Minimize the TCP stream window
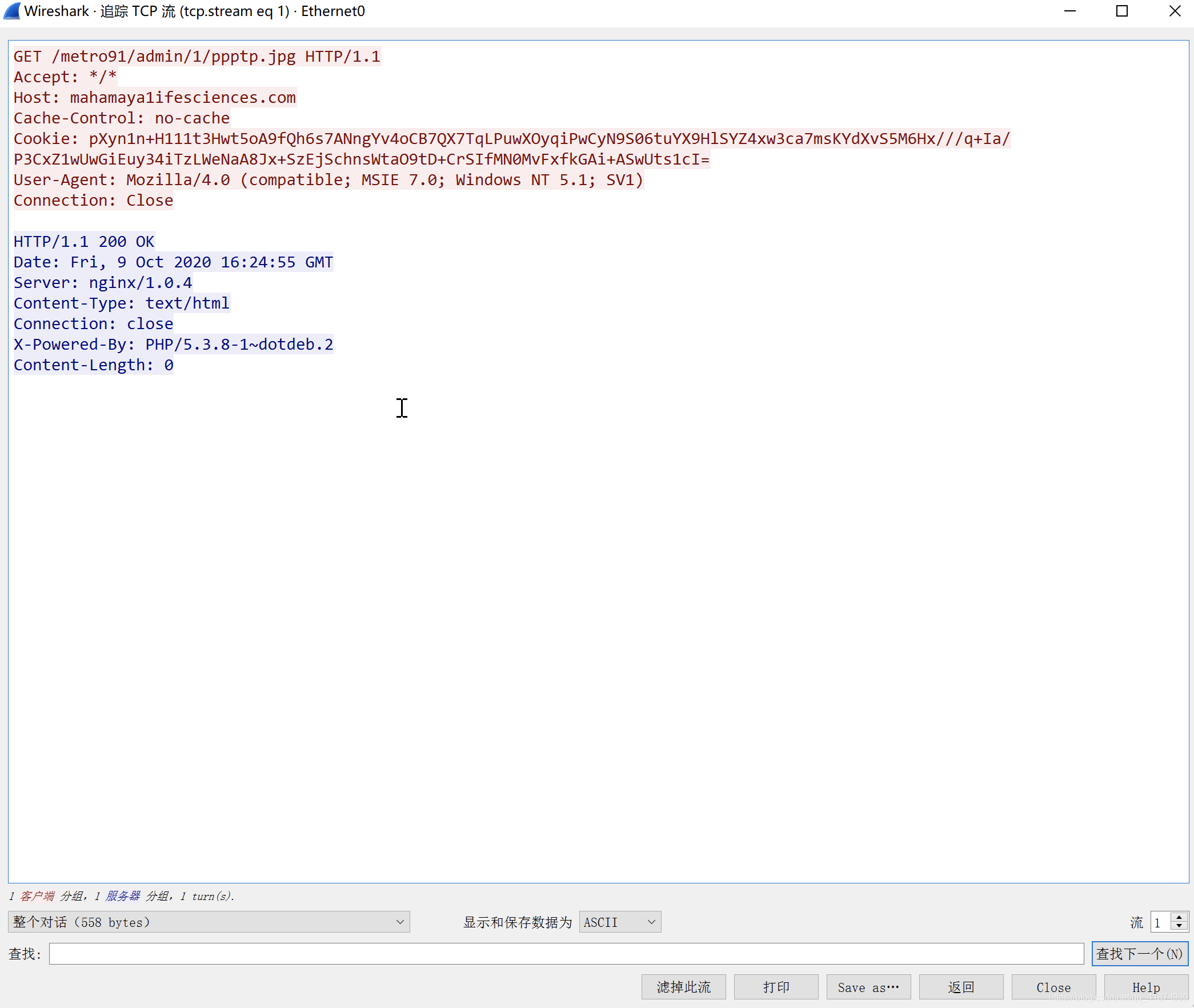Screen dimensions: 1194x1008 click(1070, 11)
